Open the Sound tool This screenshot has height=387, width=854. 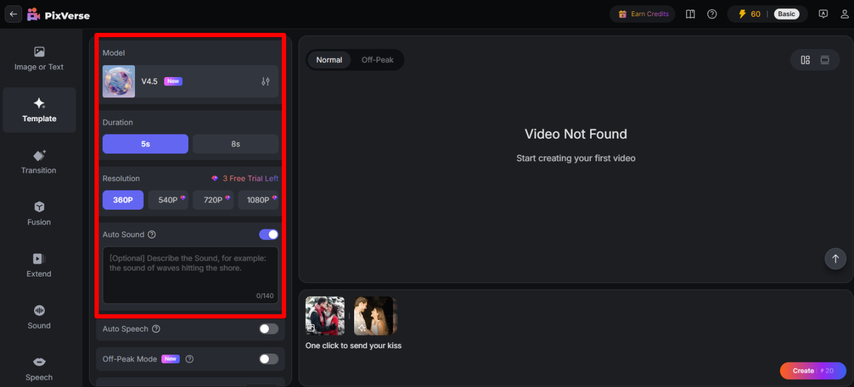39,317
